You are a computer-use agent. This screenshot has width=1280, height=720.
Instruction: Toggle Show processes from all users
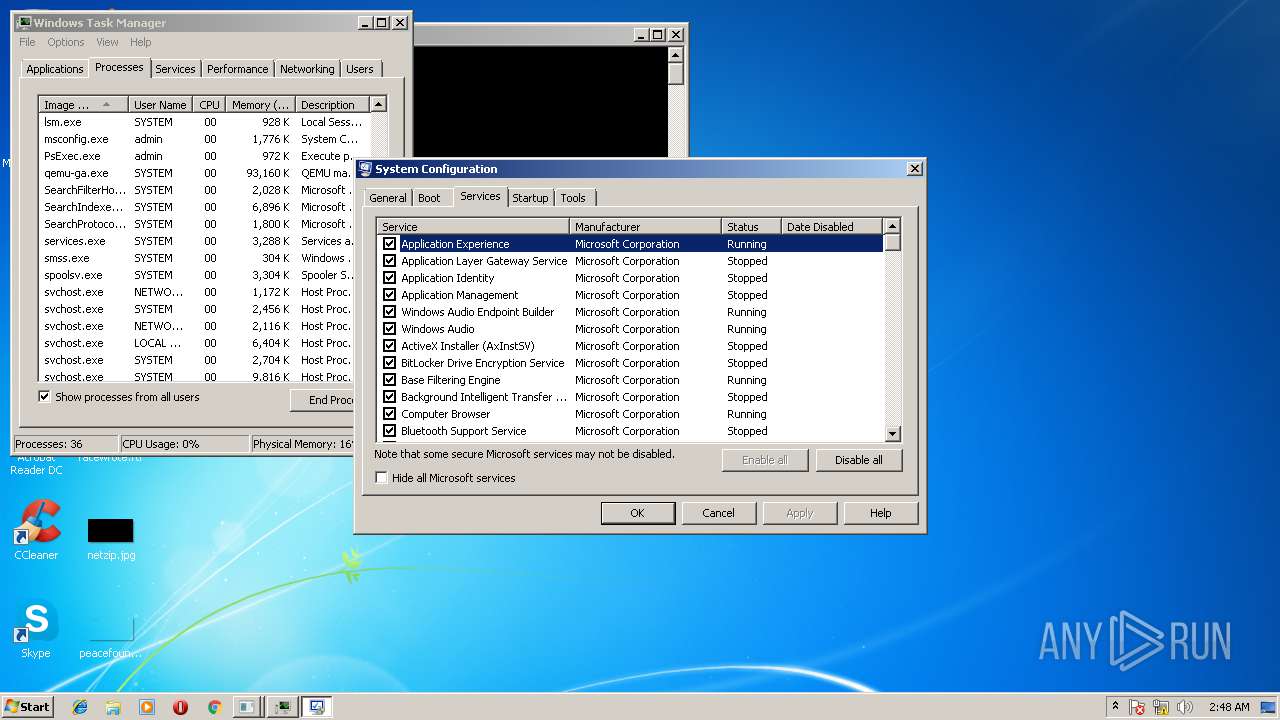point(44,397)
